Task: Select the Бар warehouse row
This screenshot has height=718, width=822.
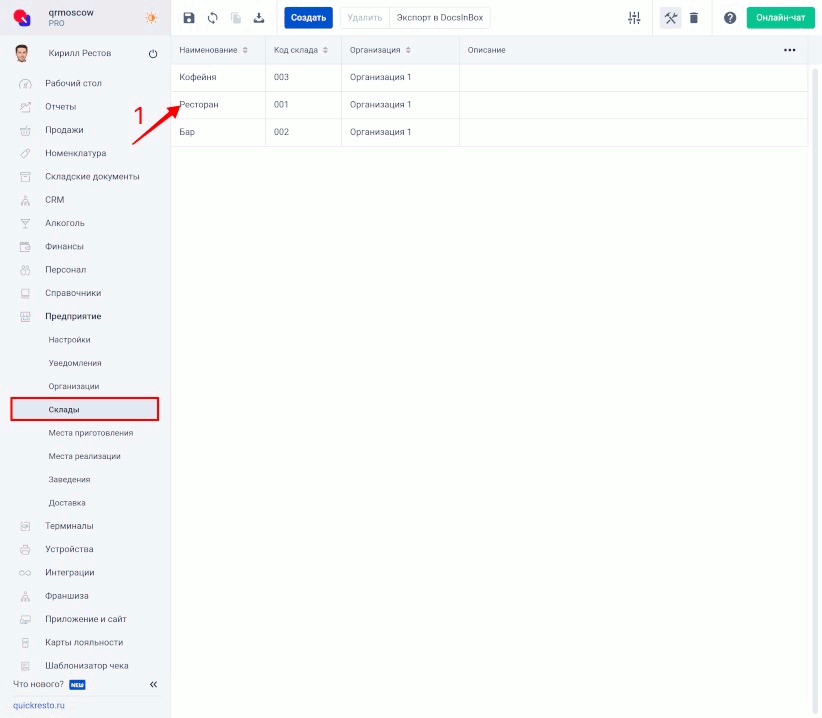Action: click(x=489, y=132)
